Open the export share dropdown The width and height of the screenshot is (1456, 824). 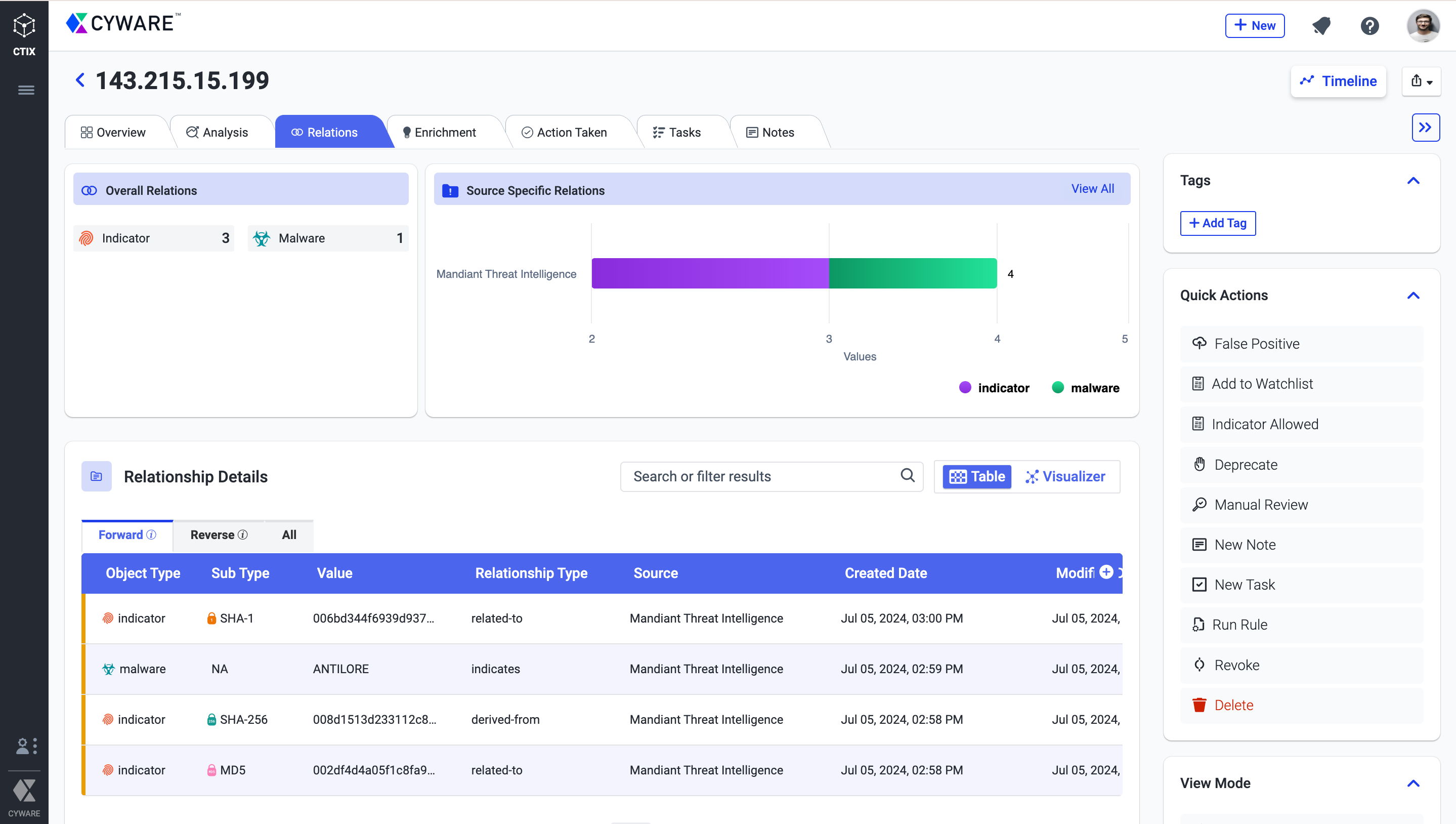click(1421, 81)
